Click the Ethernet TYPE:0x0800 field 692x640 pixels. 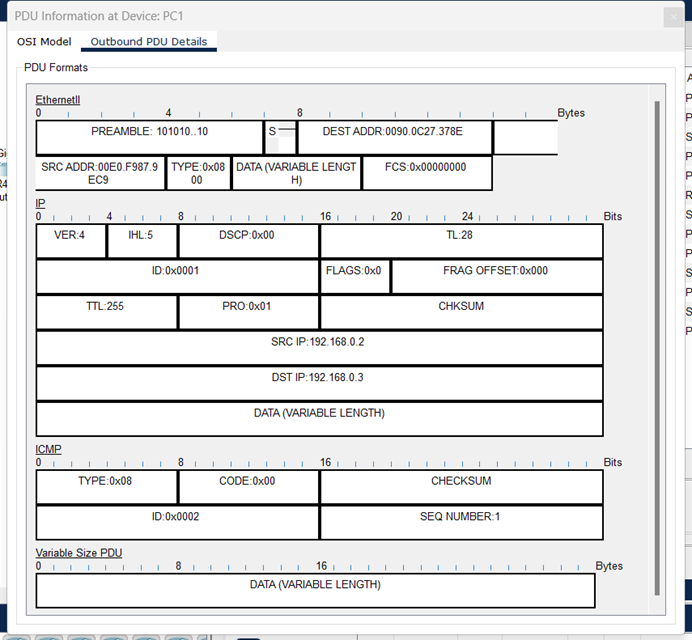(x=198, y=173)
